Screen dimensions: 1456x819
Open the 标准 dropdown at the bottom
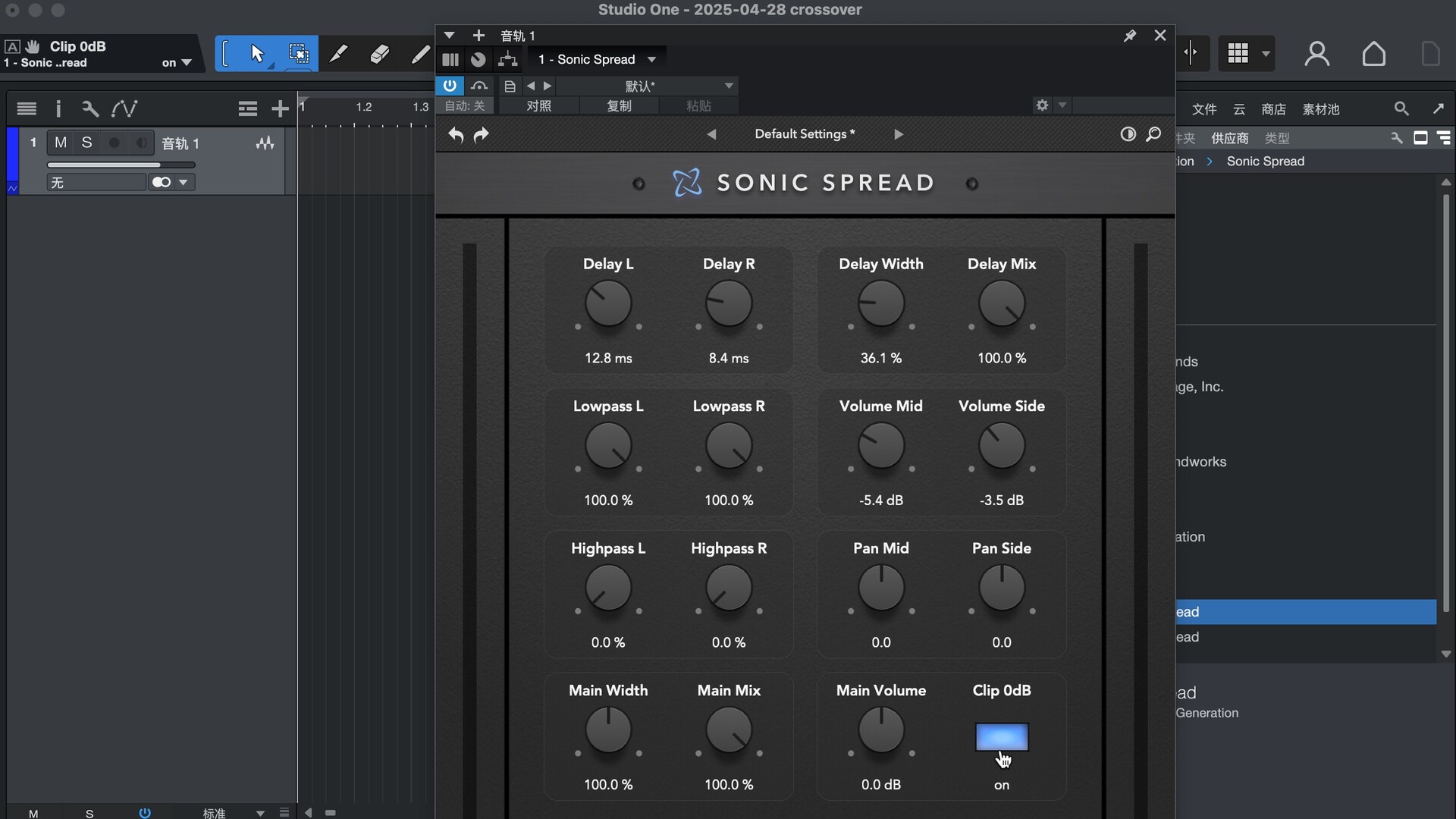coord(234,813)
